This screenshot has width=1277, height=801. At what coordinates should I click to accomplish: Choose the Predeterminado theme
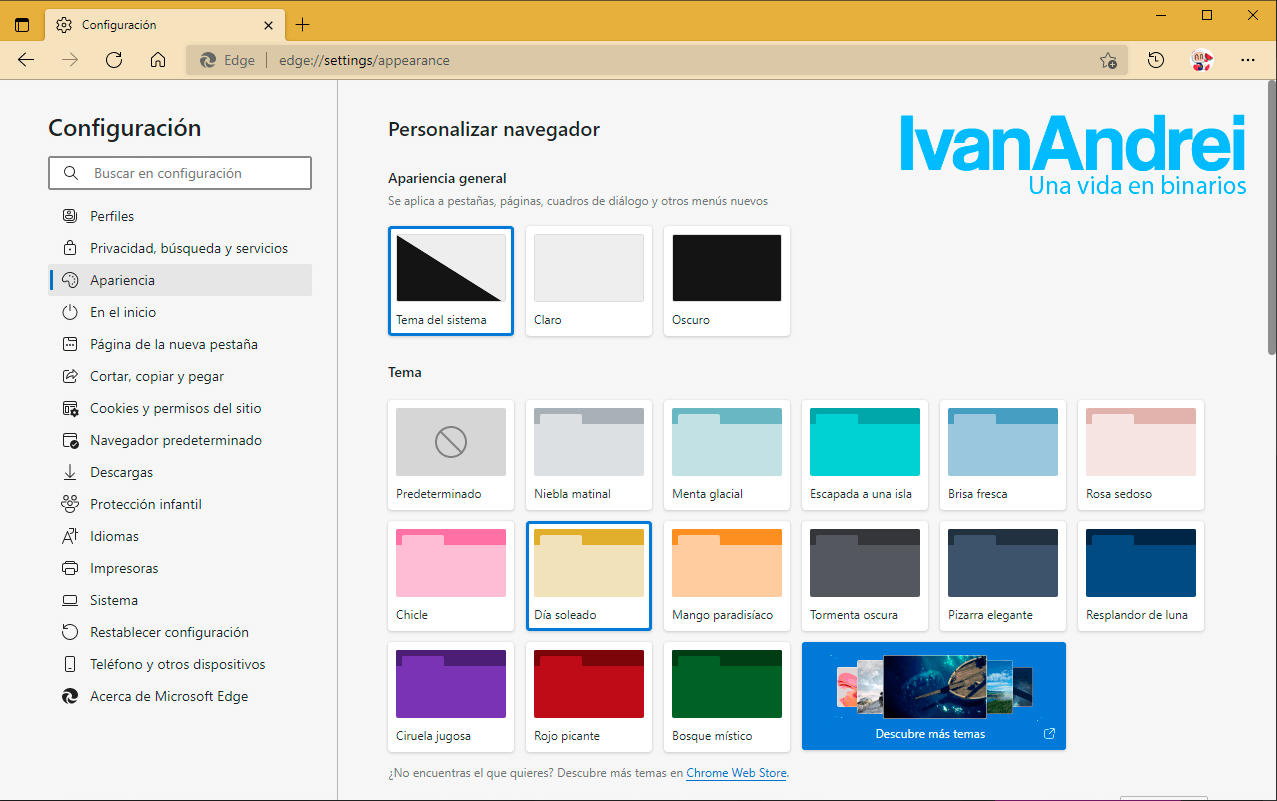point(451,455)
